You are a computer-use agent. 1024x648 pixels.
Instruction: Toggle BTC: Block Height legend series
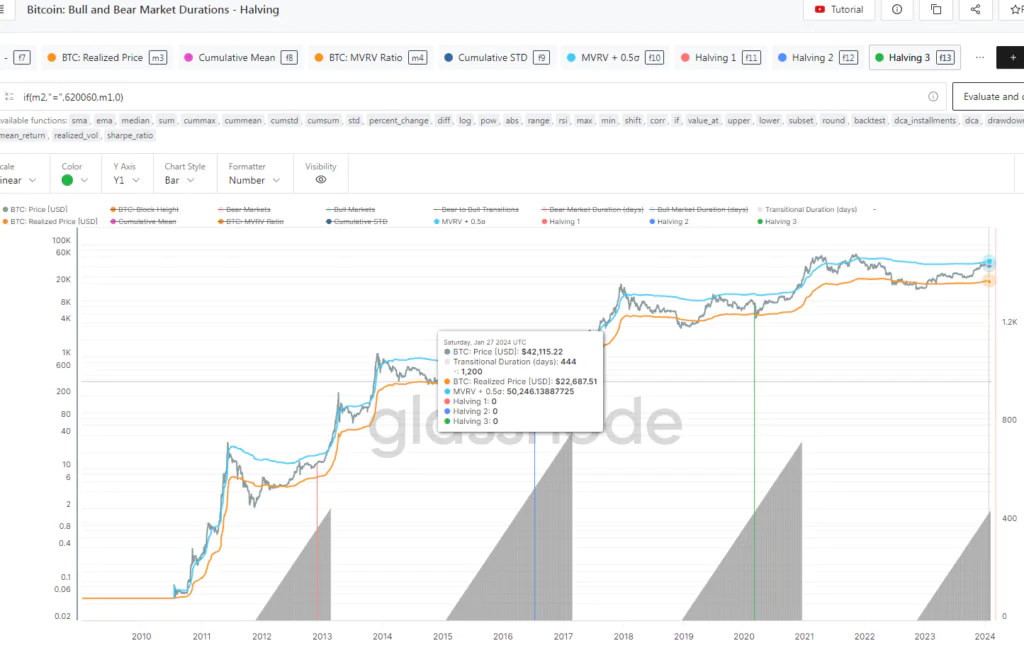pyautogui.click(x=144, y=210)
